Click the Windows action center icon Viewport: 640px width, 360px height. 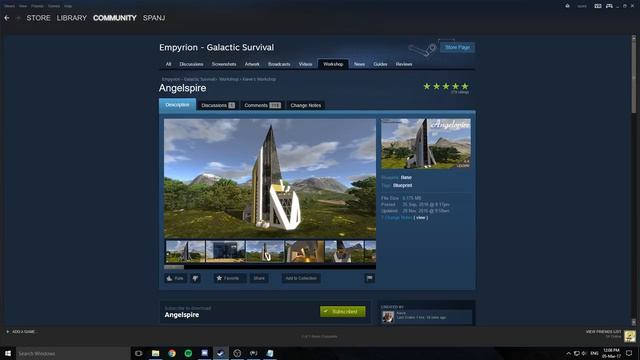coord(629,353)
